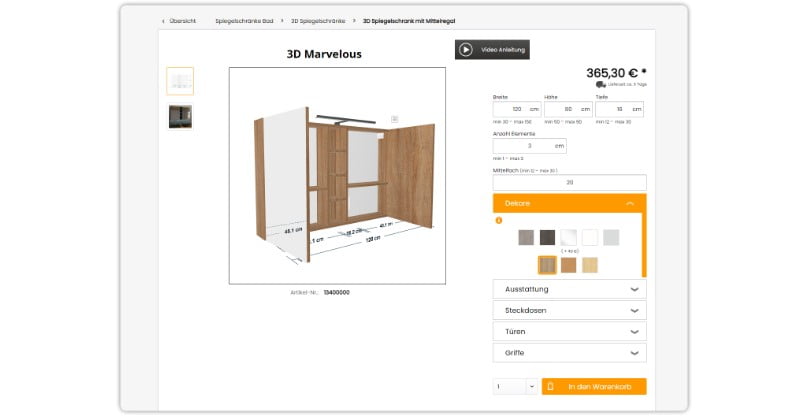Pick the selected oak wood decor swatch
808x416 pixels.
(x=547, y=265)
